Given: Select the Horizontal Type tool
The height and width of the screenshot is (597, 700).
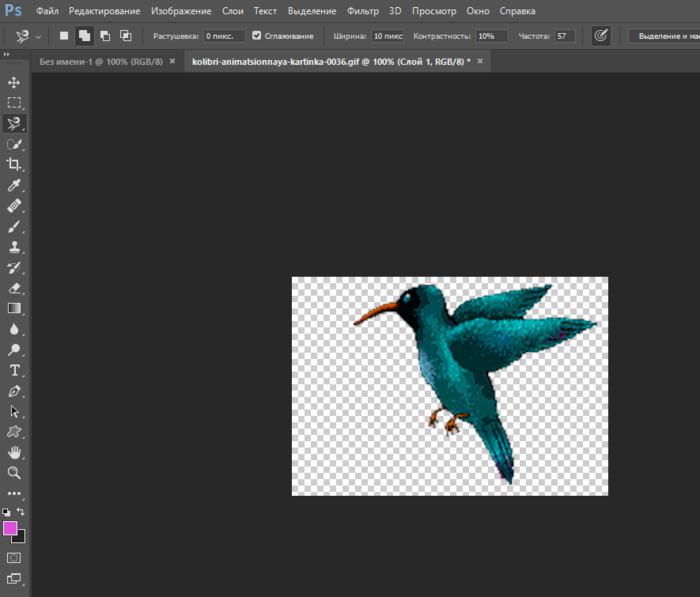Looking at the screenshot, I should (14, 371).
